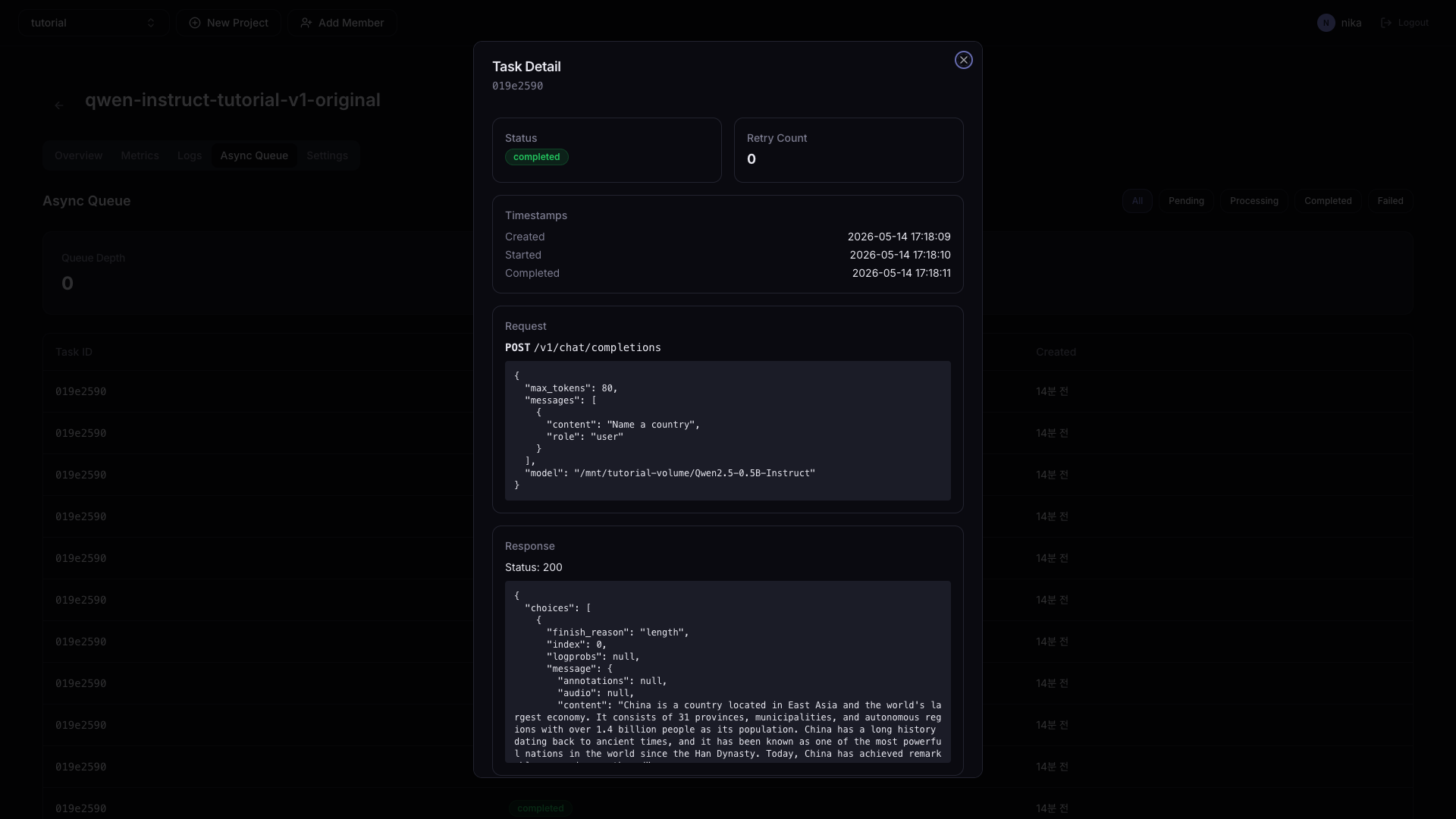Click the Queue Depth value 0

(67, 284)
